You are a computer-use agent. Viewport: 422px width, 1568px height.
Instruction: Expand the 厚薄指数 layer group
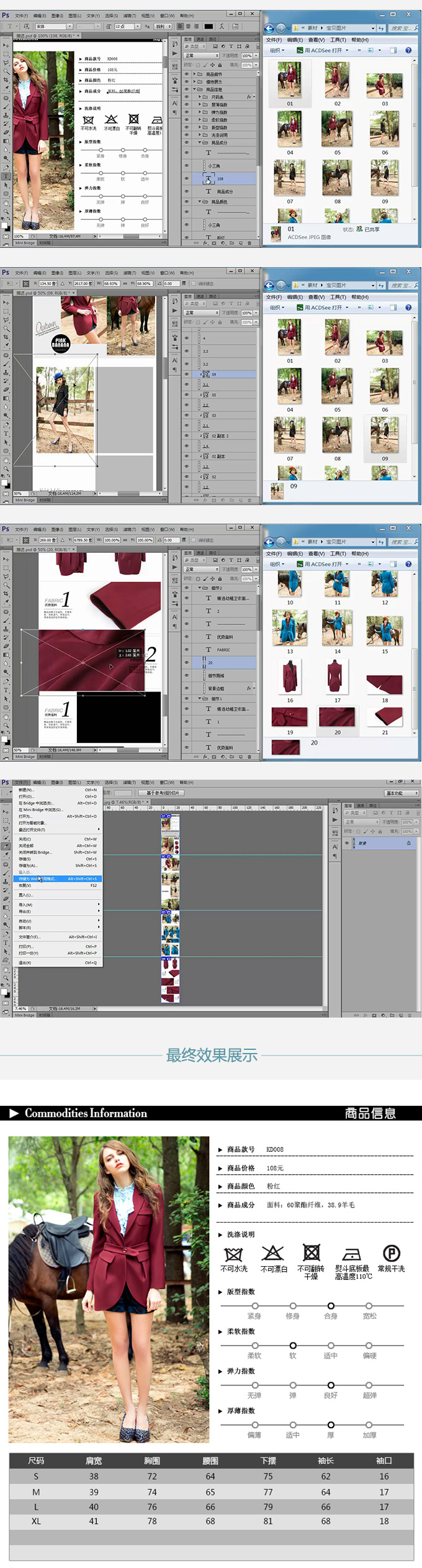(199, 104)
